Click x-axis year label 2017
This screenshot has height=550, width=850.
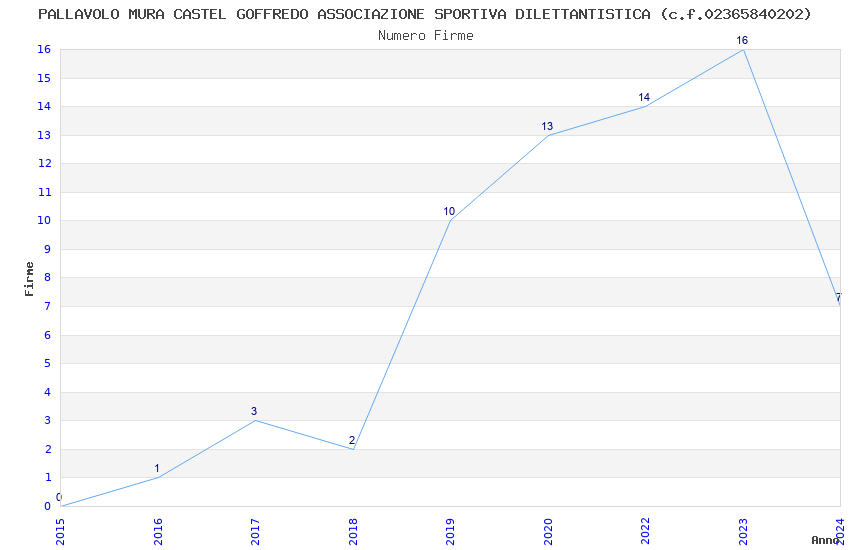click(255, 532)
